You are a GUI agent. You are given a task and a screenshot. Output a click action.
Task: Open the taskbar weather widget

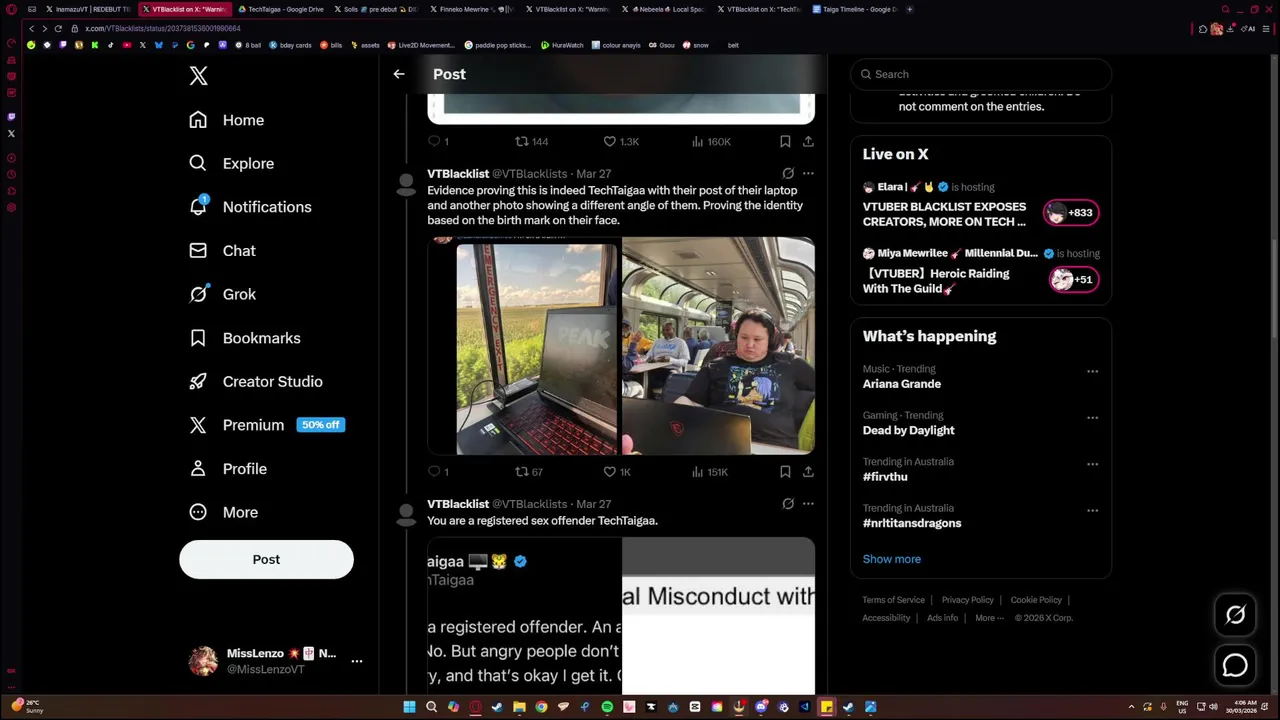(x=27, y=707)
